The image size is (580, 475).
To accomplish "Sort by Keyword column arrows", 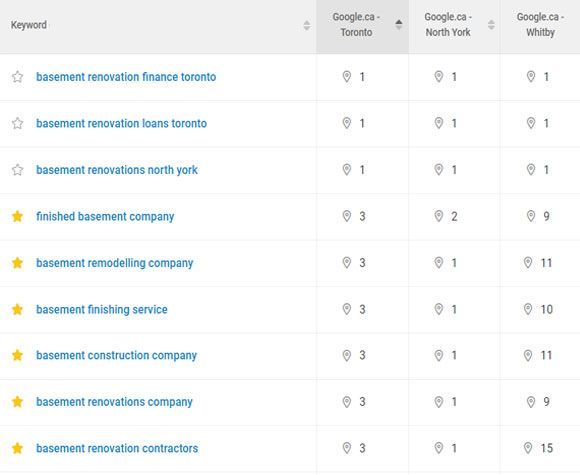I will (x=307, y=26).
